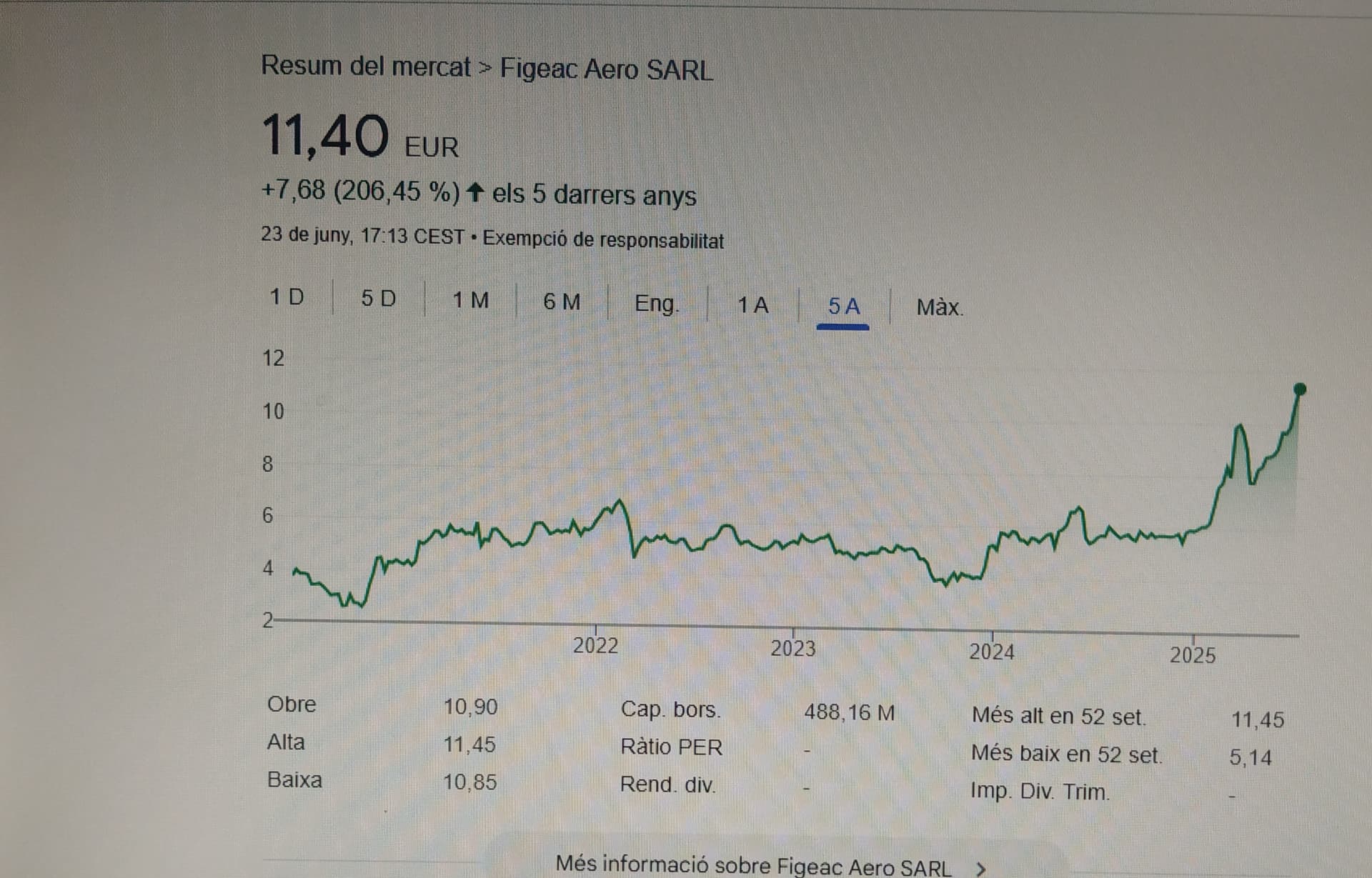The width and height of the screenshot is (1372, 878).
Task: Switch to the 5 D range tab
Action: (x=378, y=298)
